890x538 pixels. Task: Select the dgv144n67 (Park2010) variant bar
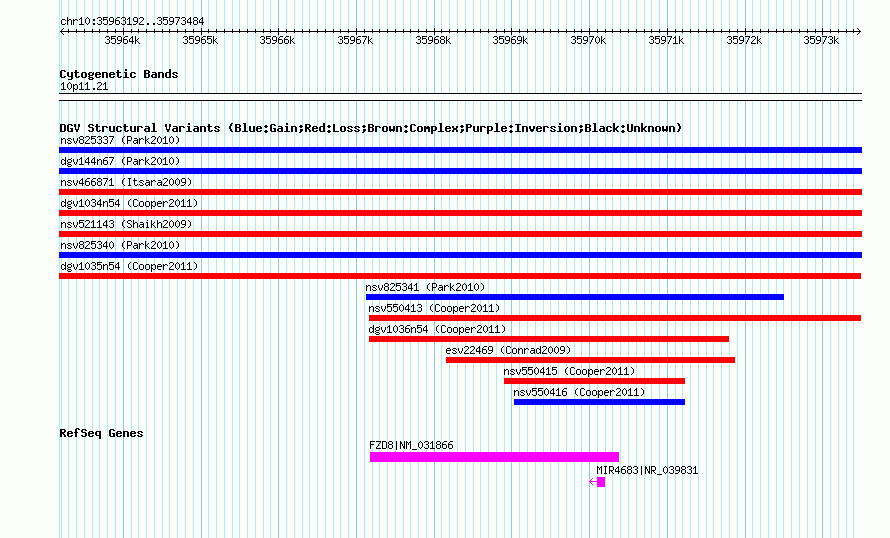pyautogui.click(x=460, y=171)
